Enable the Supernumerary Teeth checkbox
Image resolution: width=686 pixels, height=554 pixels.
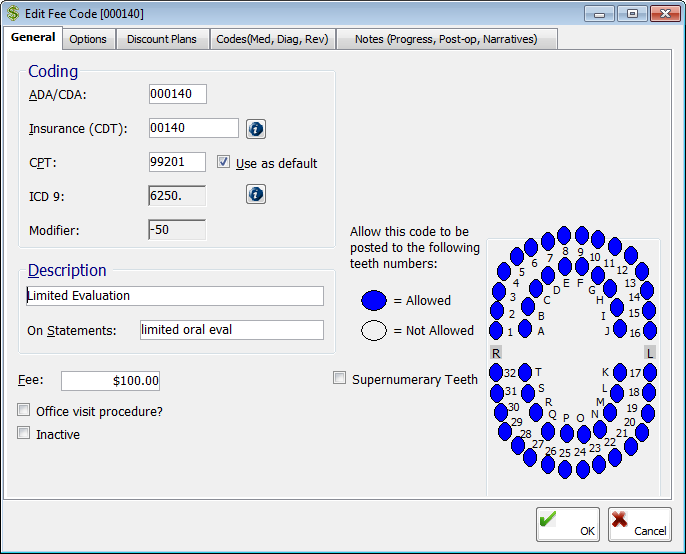click(340, 378)
